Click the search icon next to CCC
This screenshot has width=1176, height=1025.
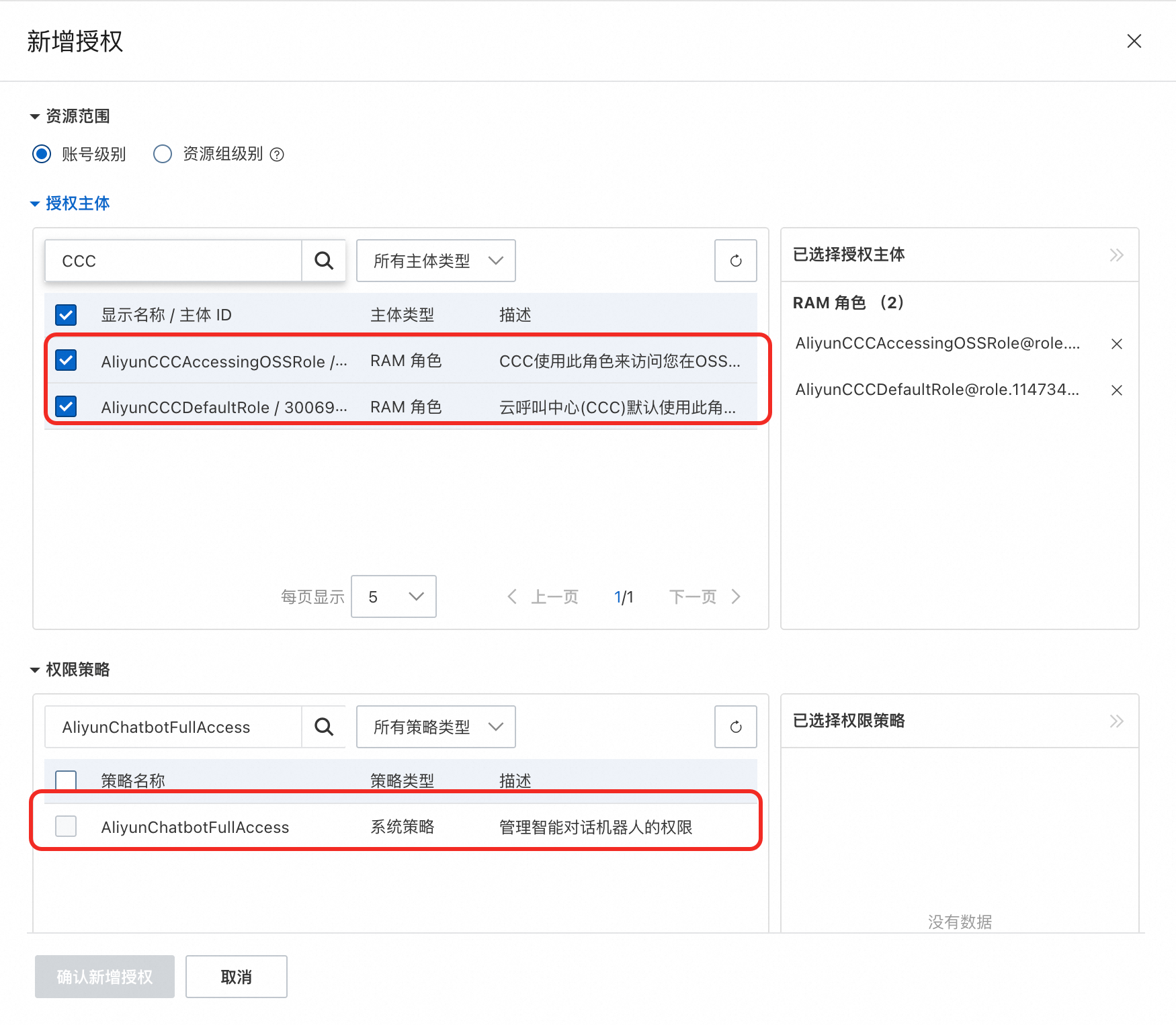[x=324, y=261]
